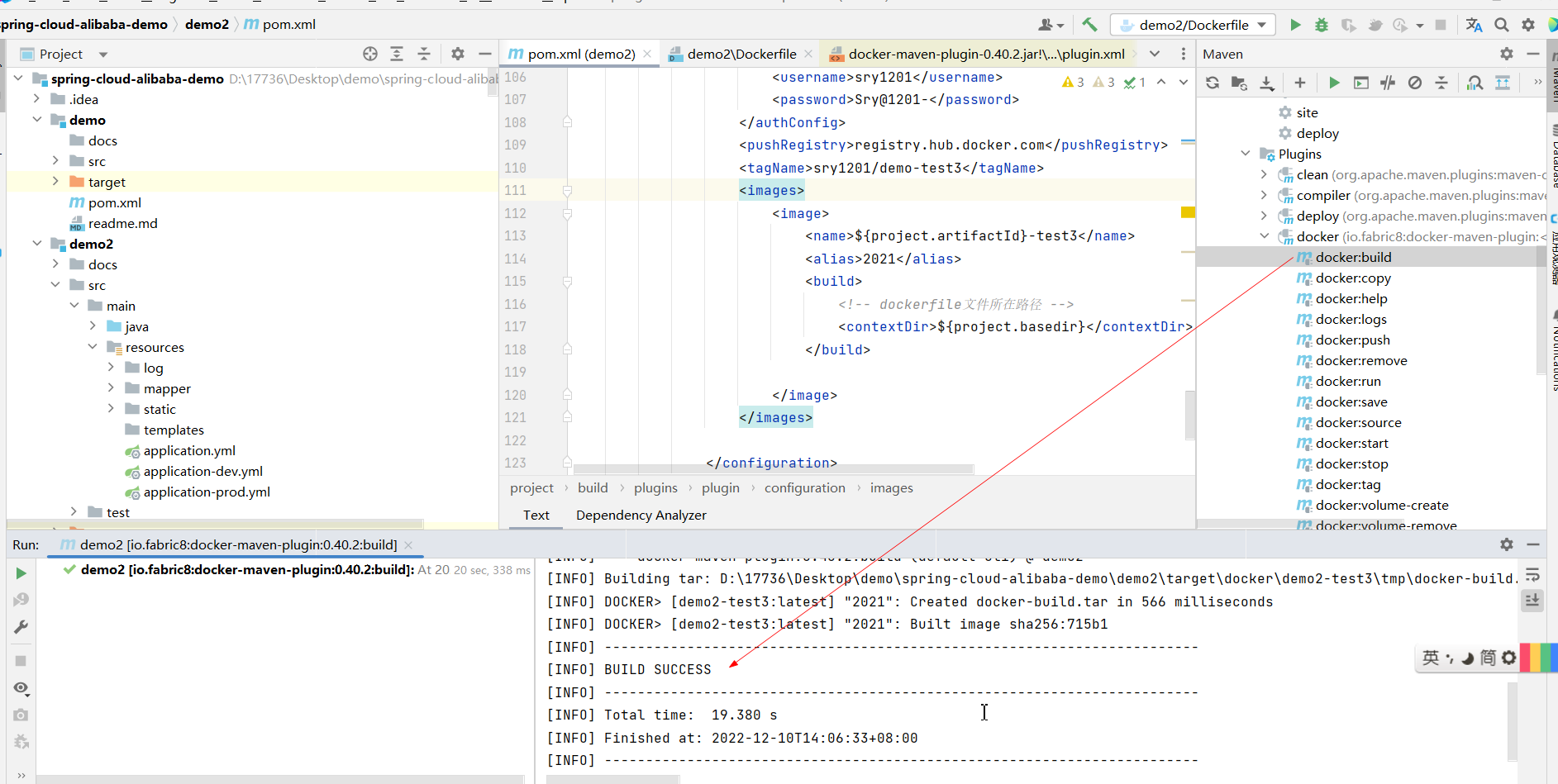Toggle scroll to end in Run console
The height and width of the screenshot is (784, 1558).
tap(1532, 601)
